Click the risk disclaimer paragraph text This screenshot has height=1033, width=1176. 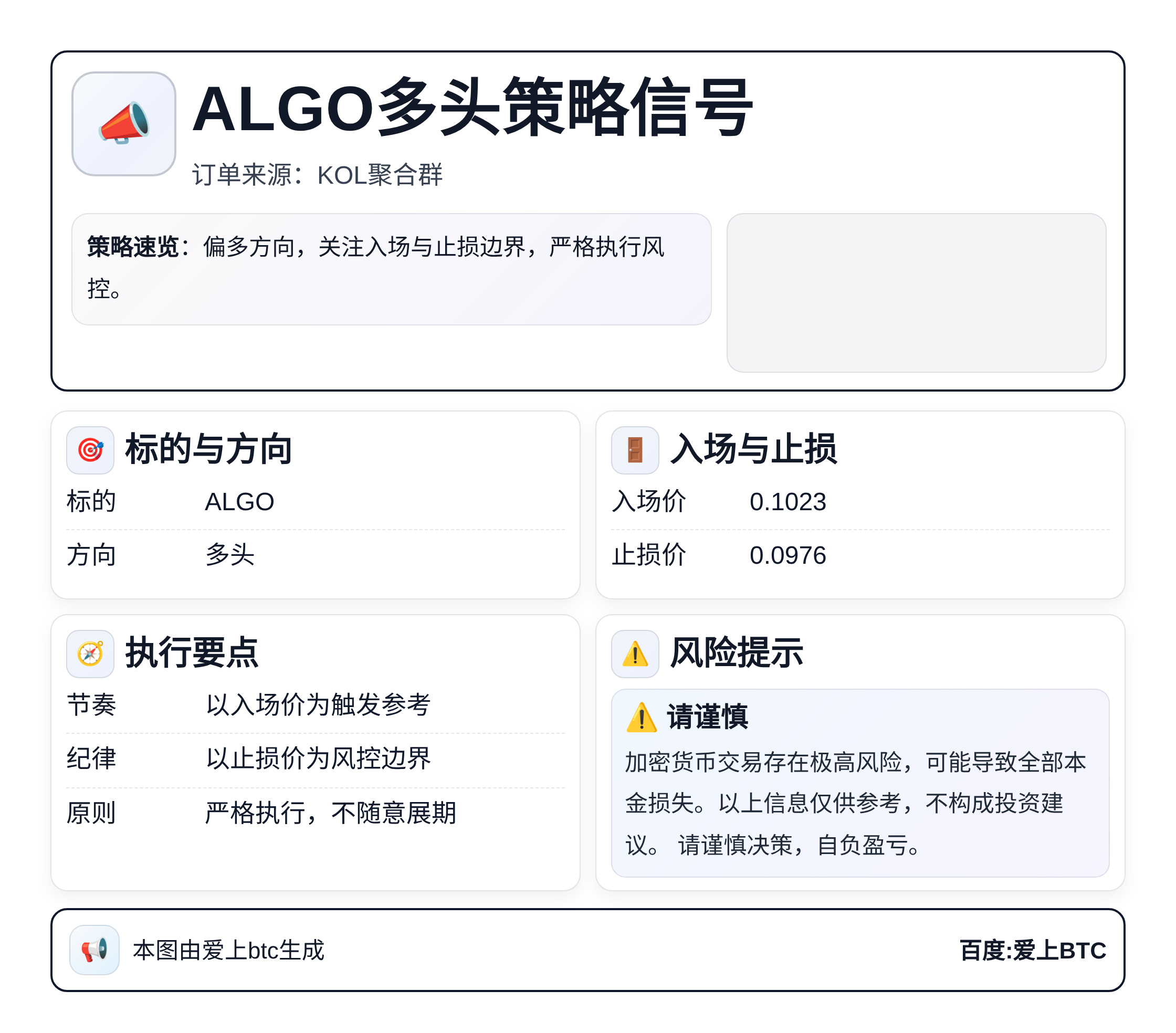coord(856,804)
